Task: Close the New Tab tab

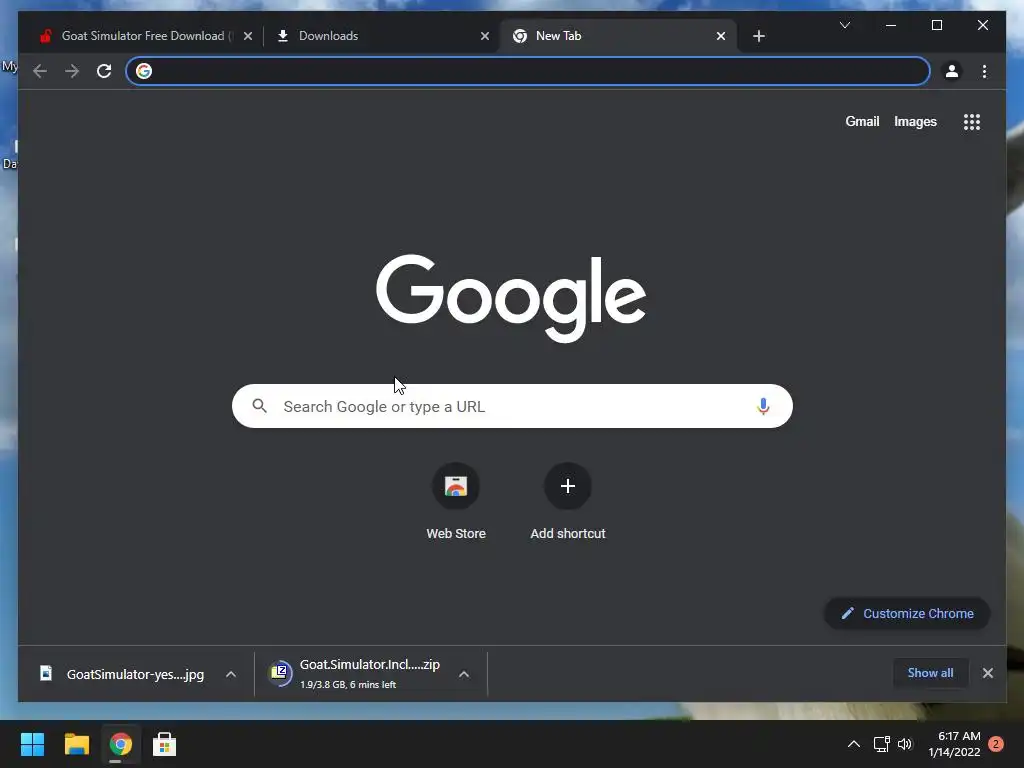Action: 720,36
